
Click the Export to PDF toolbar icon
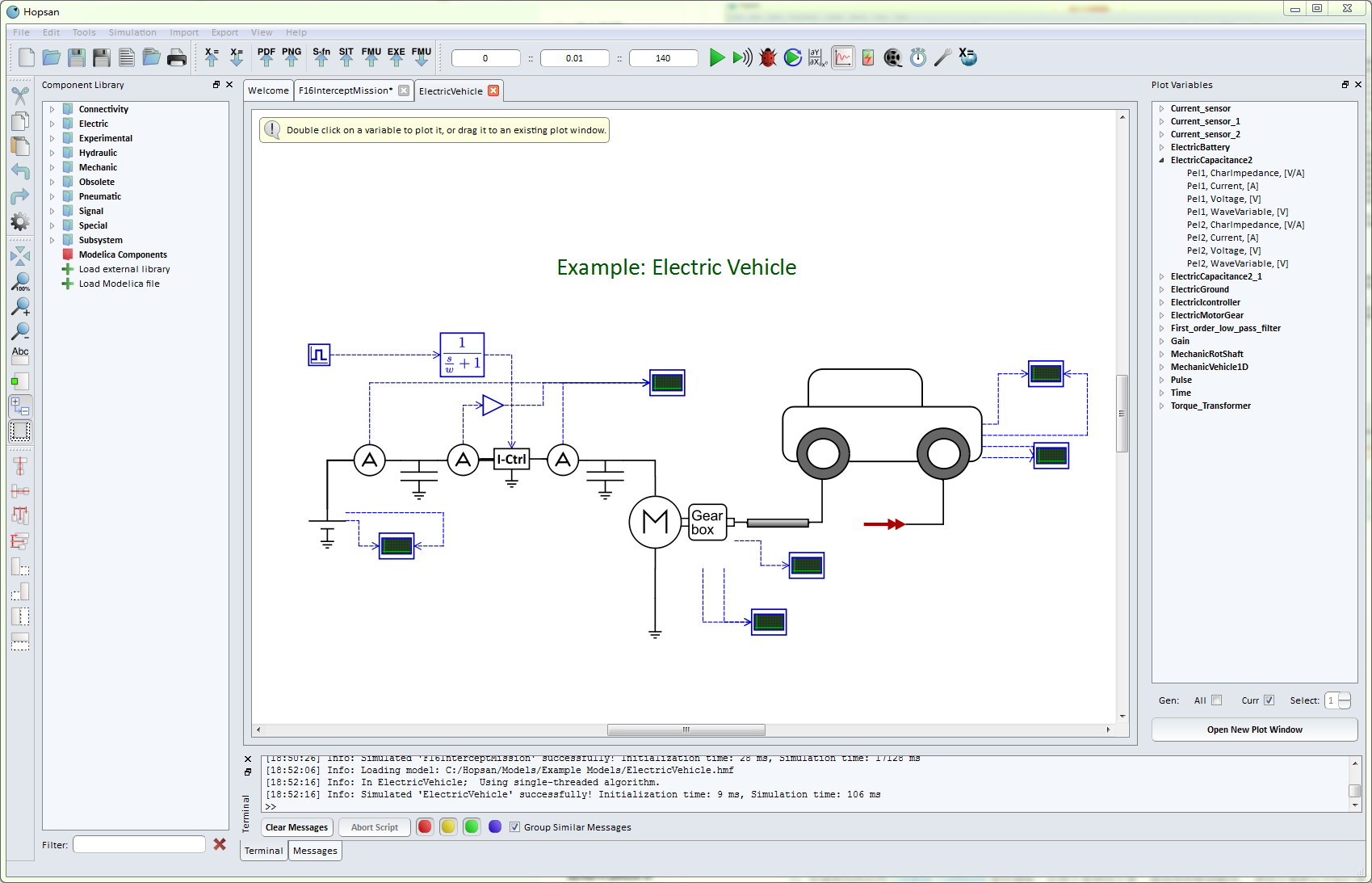(x=266, y=57)
